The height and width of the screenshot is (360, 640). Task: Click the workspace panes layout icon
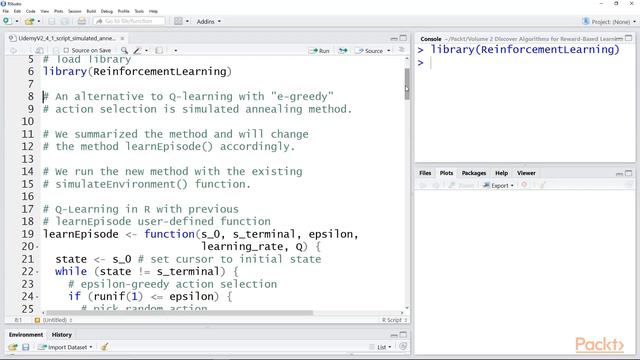click(x=178, y=21)
